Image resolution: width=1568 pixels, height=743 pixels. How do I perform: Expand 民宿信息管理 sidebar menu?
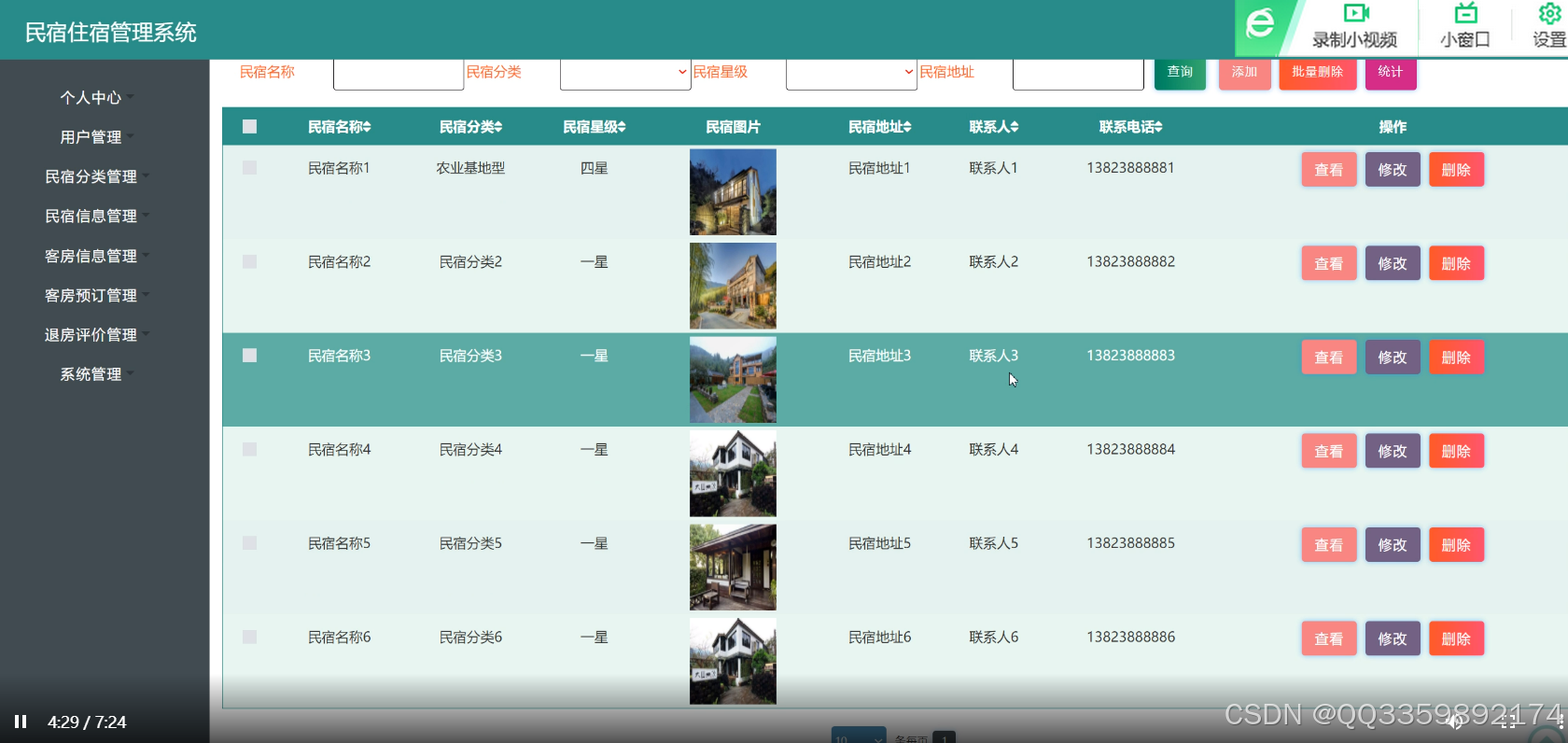(x=97, y=216)
